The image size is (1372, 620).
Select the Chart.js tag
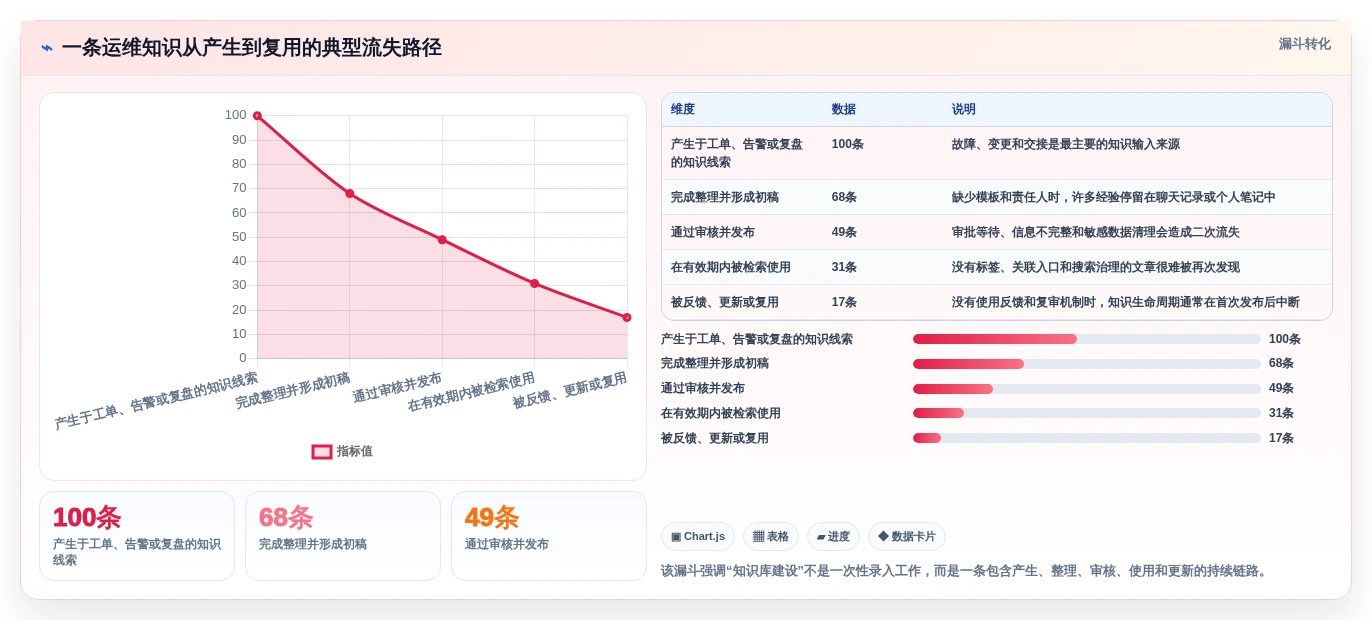(698, 537)
